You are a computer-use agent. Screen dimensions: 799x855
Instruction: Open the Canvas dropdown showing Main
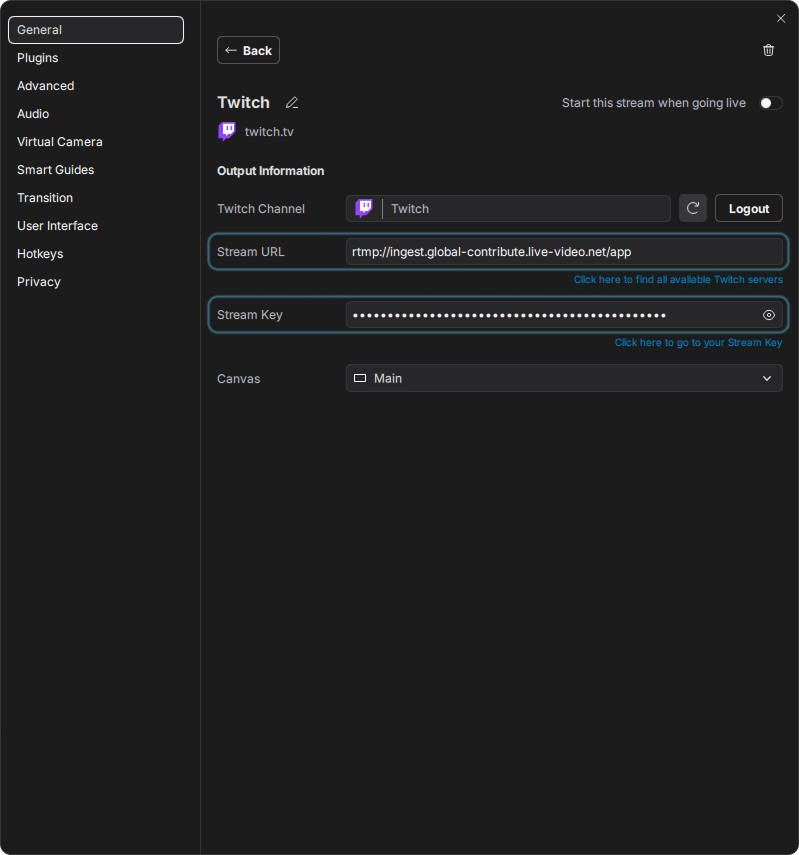(x=564, y=378)
